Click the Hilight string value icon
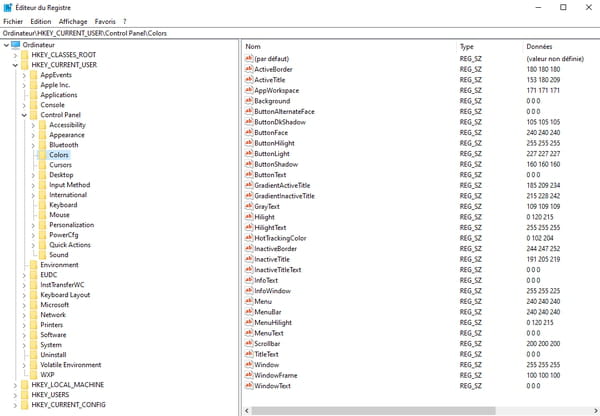Image resolution: width=600 pixels, height=416 pixels. (x=249, y=217)
